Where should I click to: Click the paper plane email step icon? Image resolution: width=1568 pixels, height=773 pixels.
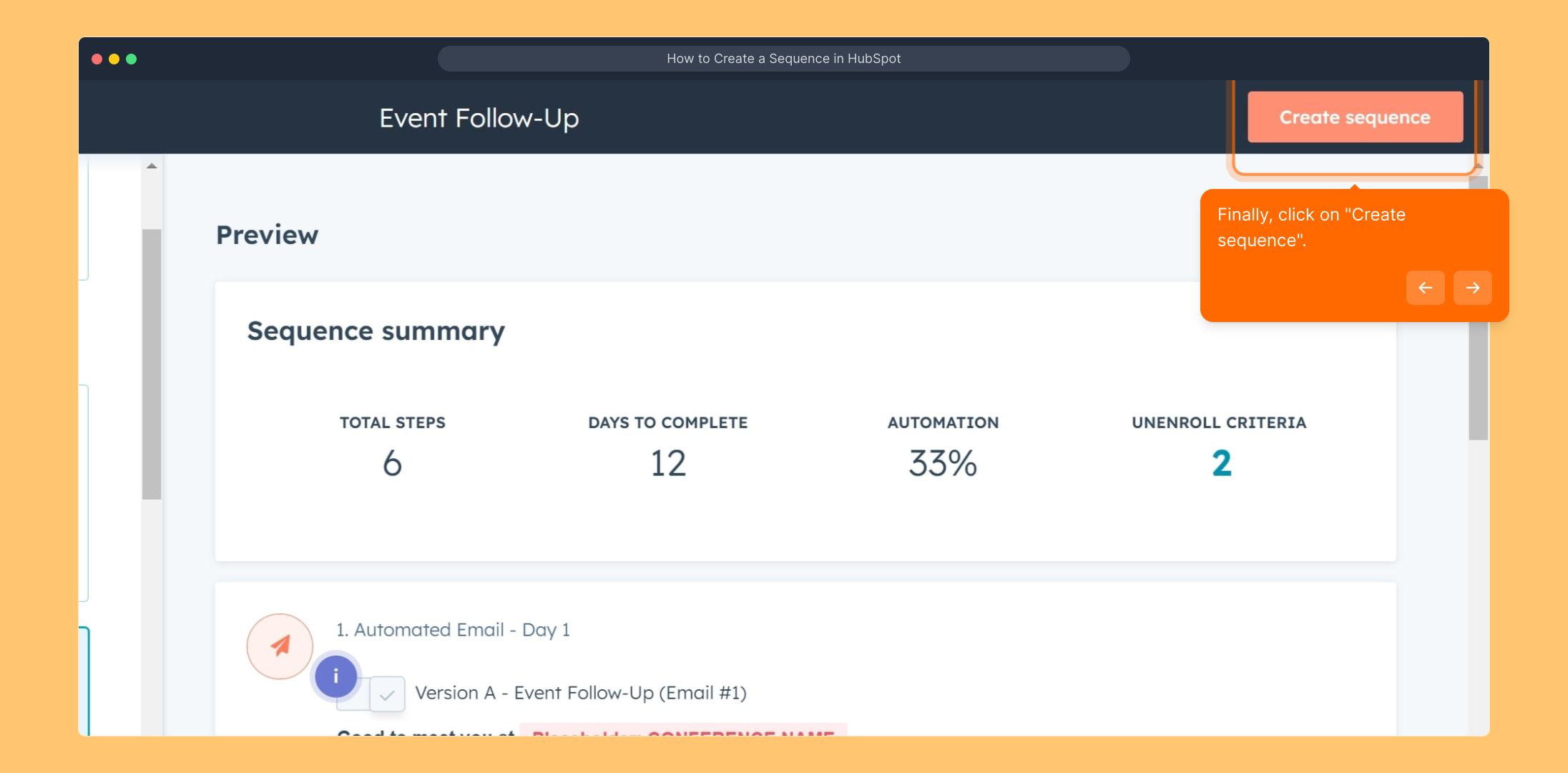(x=280, y=646)
